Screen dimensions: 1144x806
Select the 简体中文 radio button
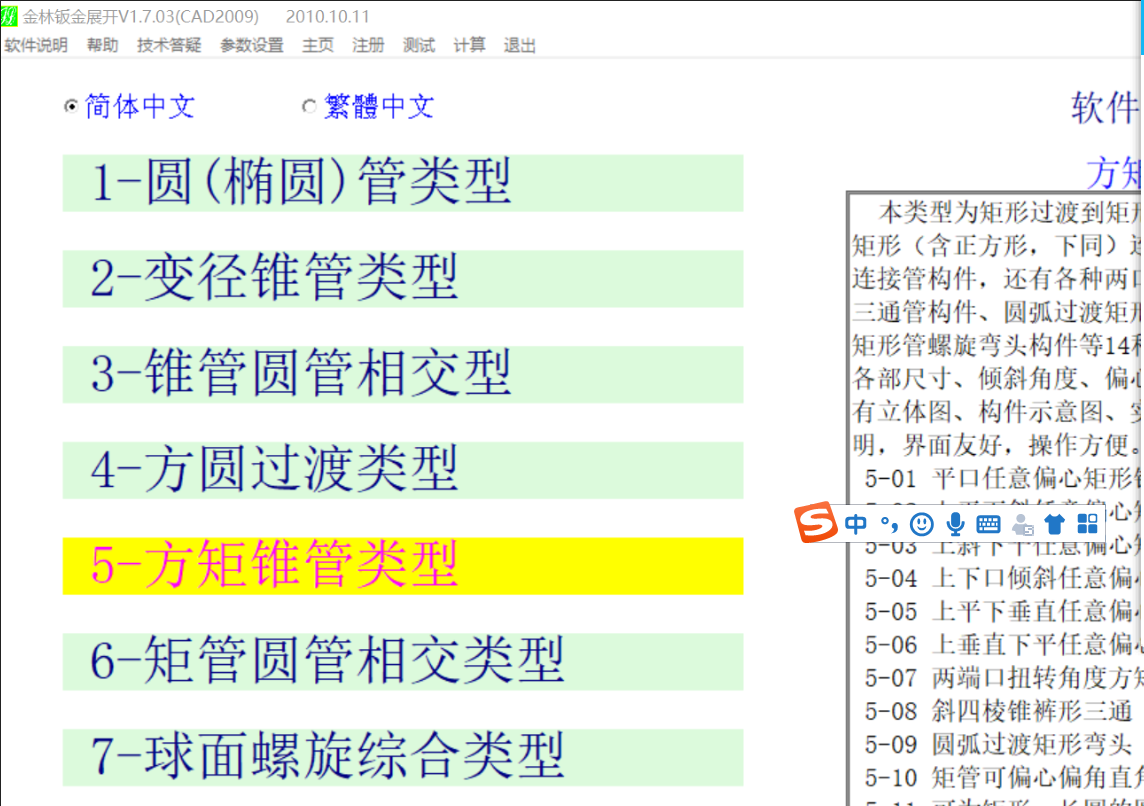71,106
